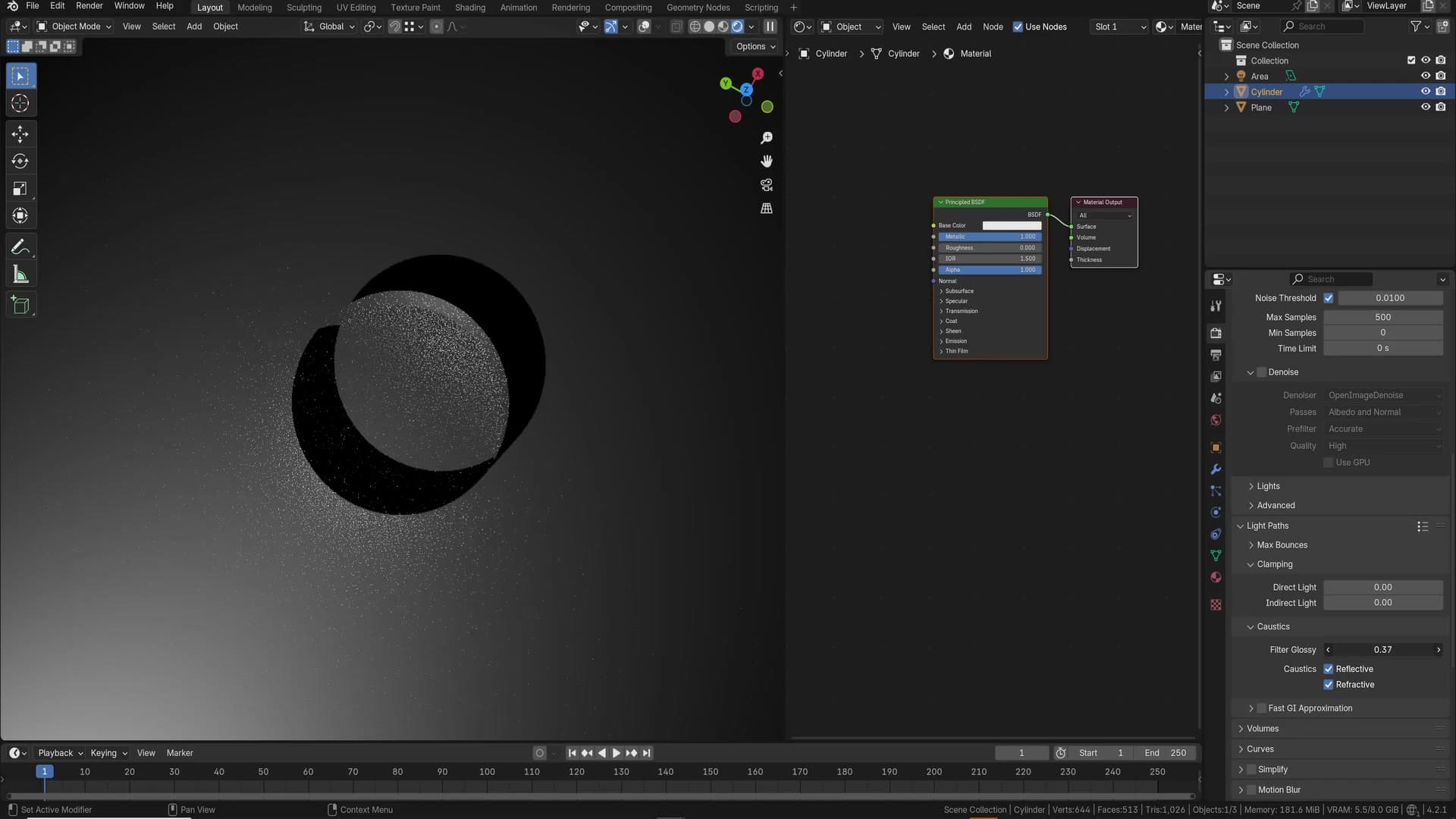The width and height of the screenshot is (1456, 819).
Task: Open node editor Add menu
Action: click(x=964, y=27)
